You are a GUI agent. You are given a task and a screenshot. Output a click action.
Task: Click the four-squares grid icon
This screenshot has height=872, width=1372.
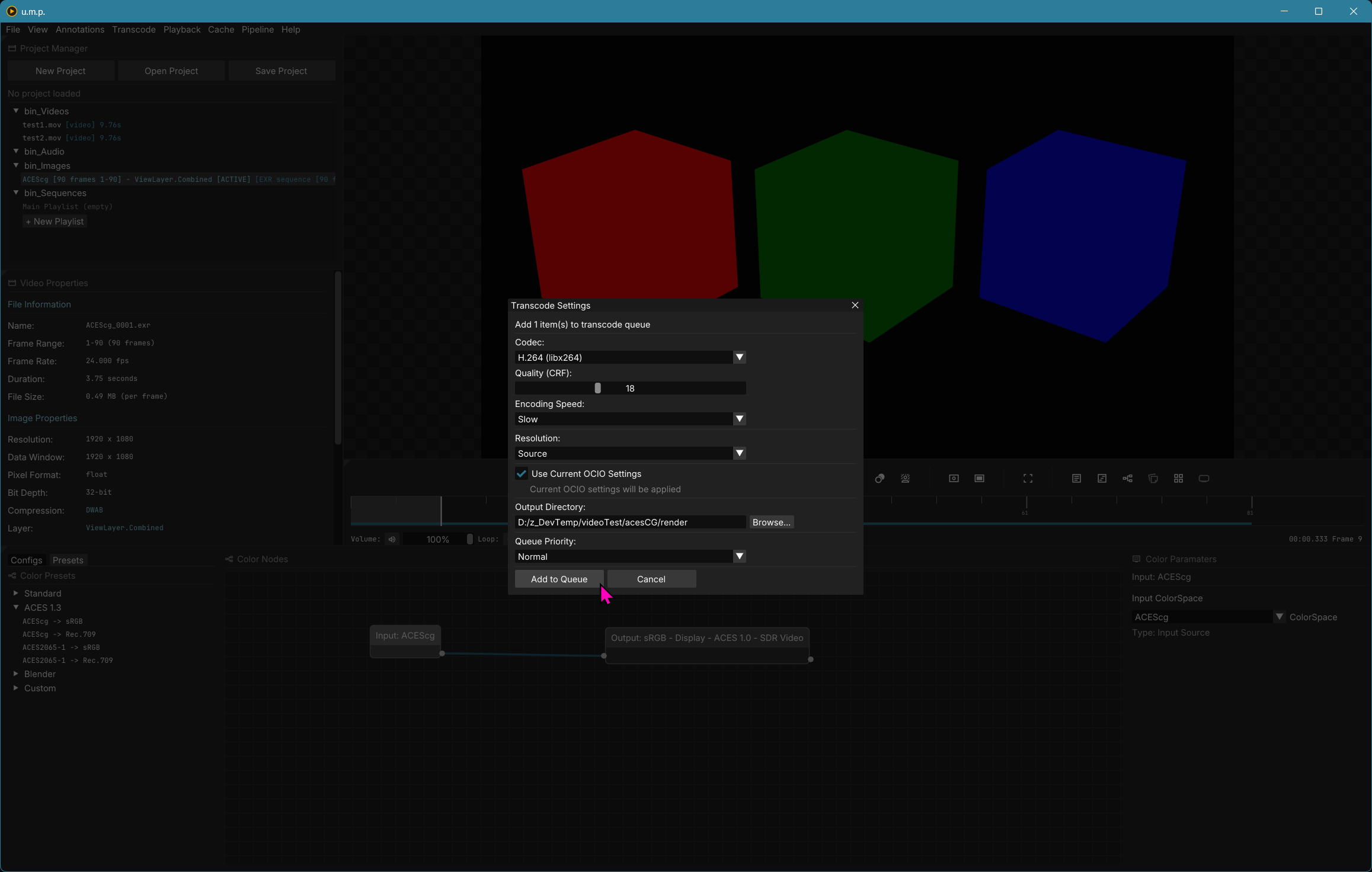1178,479
